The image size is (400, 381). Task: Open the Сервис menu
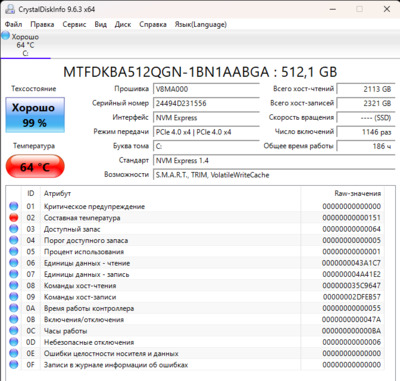(x=74, y=24)
